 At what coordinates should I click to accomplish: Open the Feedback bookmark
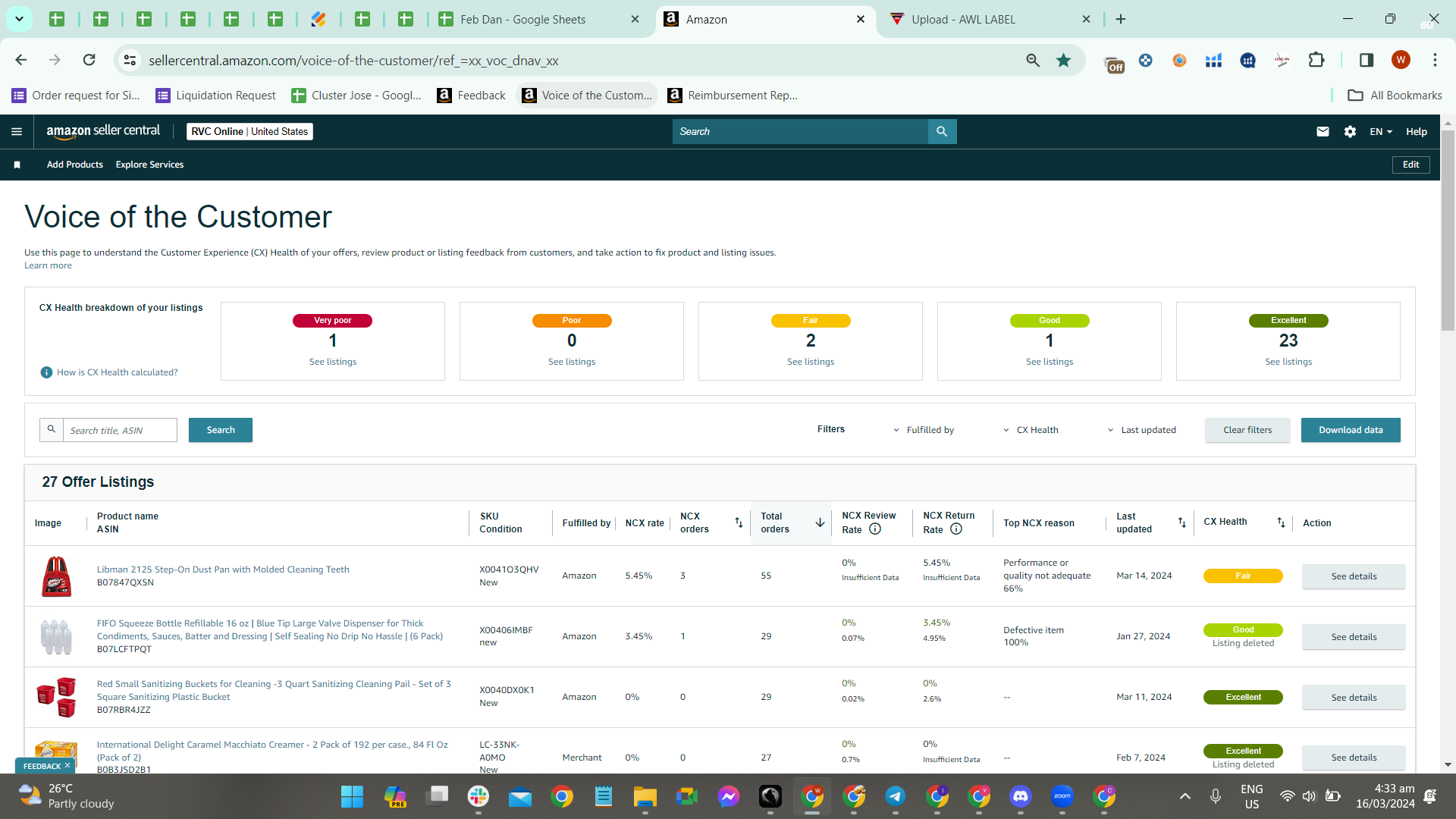471,95
